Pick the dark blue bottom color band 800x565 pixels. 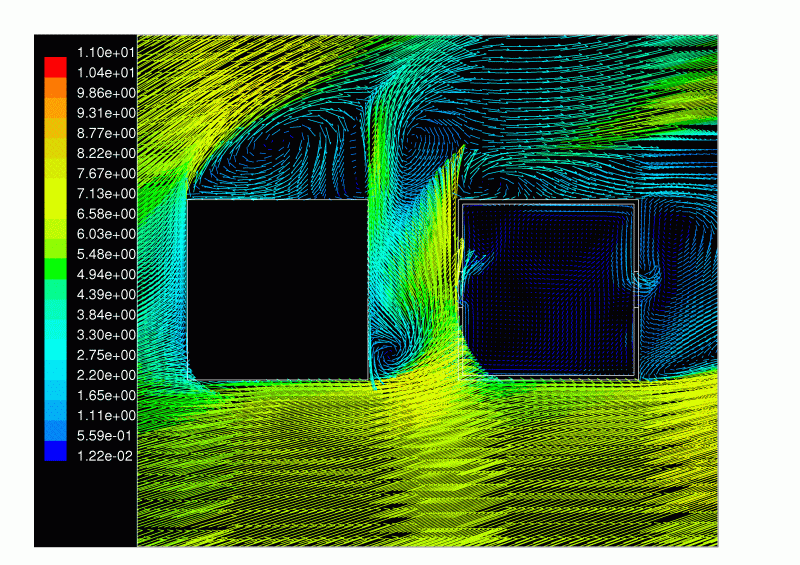tap(56, 451)
